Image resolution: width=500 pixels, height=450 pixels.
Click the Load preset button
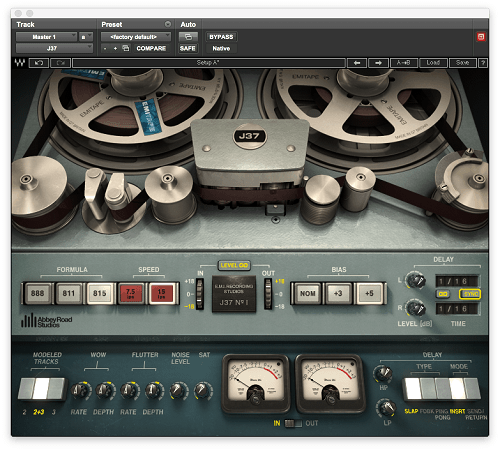point(433,63)
